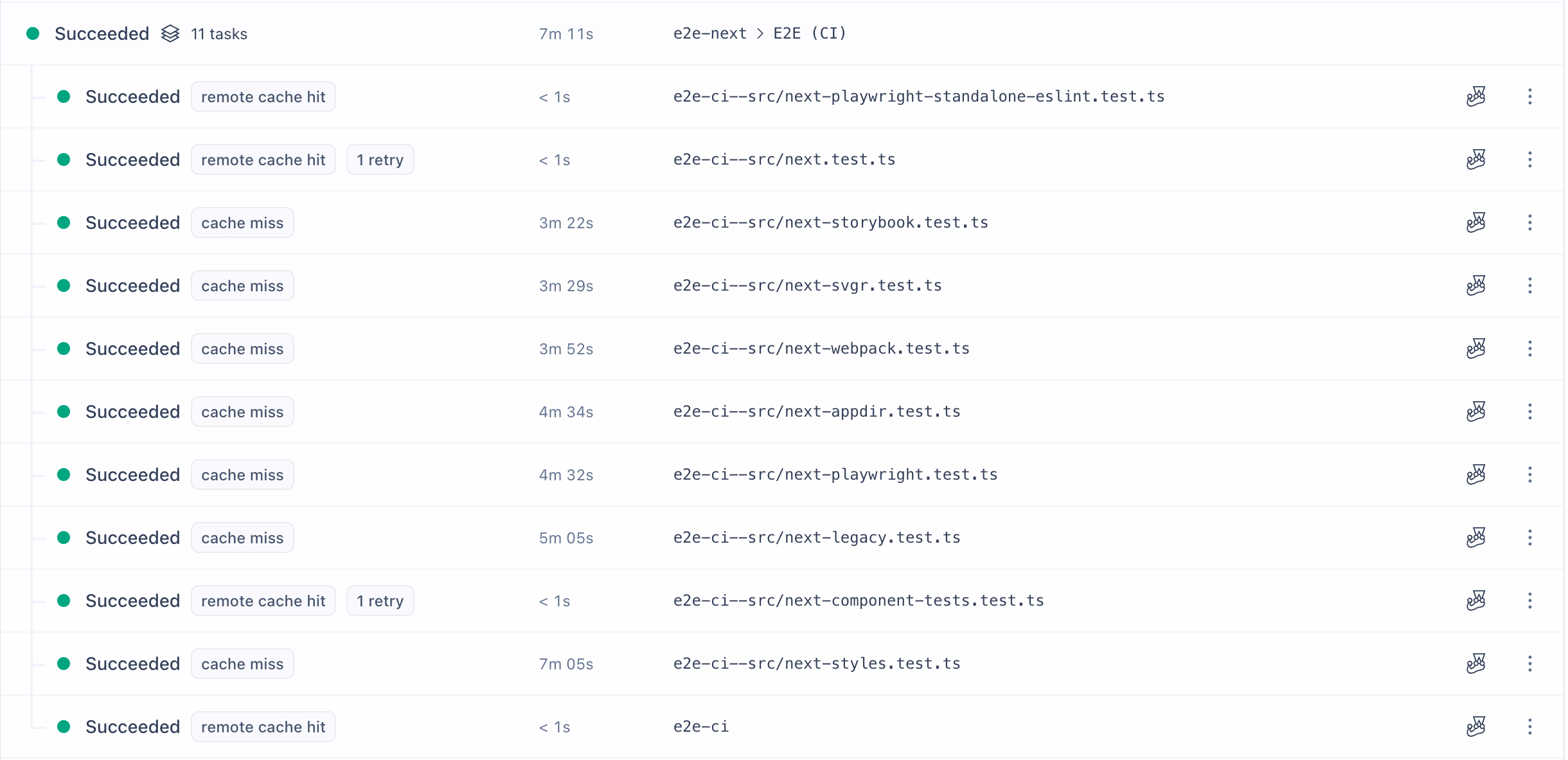This screenshot has width=1568, height=760.
Task: Select the Jest icon beside next-webpack.test.ts
Action: click(x=1476, y=348)
